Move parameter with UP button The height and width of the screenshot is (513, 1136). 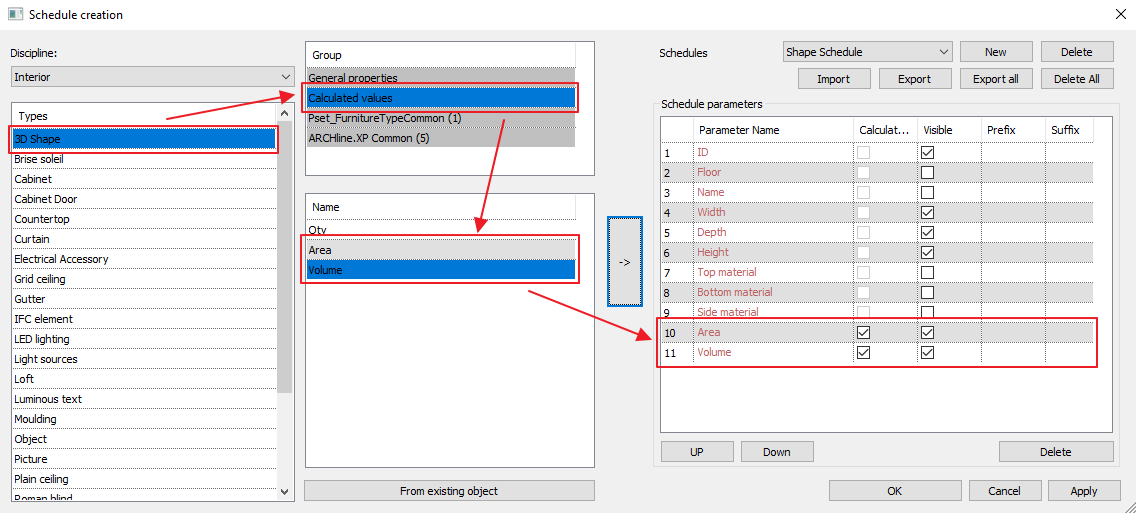(x=696, y=452)
